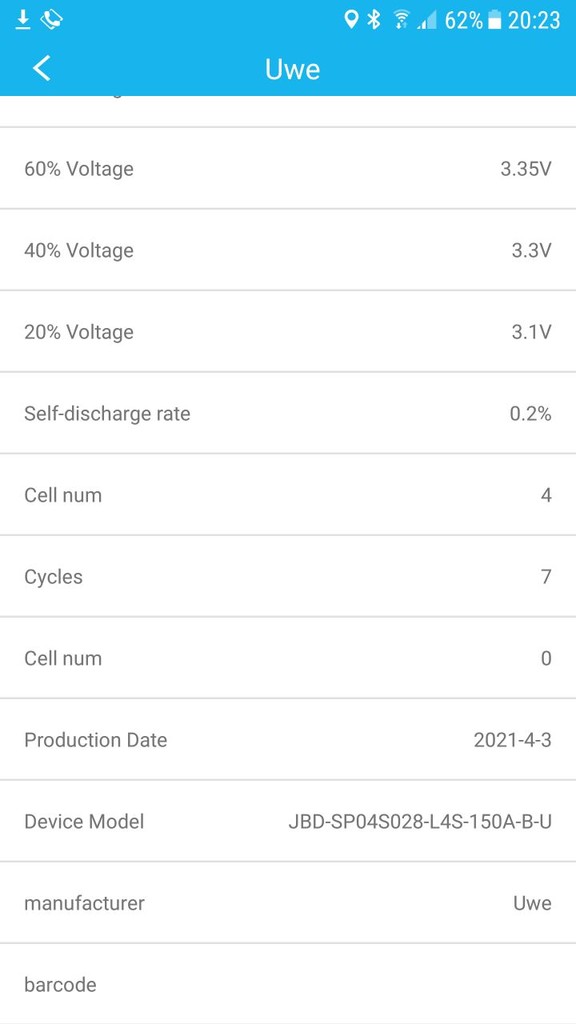The image size is (576, 1024).
Task: Open the Self-discharge rate setting
Action: [288, 413]
